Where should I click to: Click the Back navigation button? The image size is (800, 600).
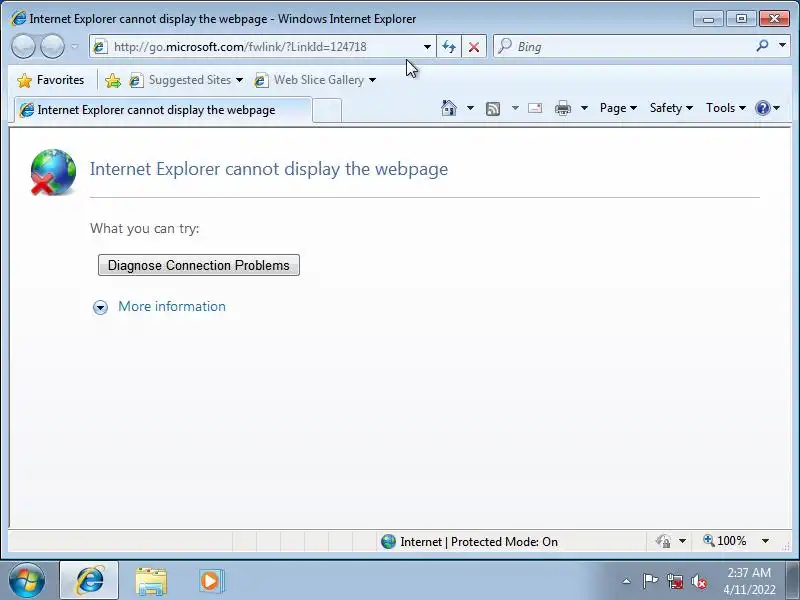pyautogui.click(x=23, y=47)
